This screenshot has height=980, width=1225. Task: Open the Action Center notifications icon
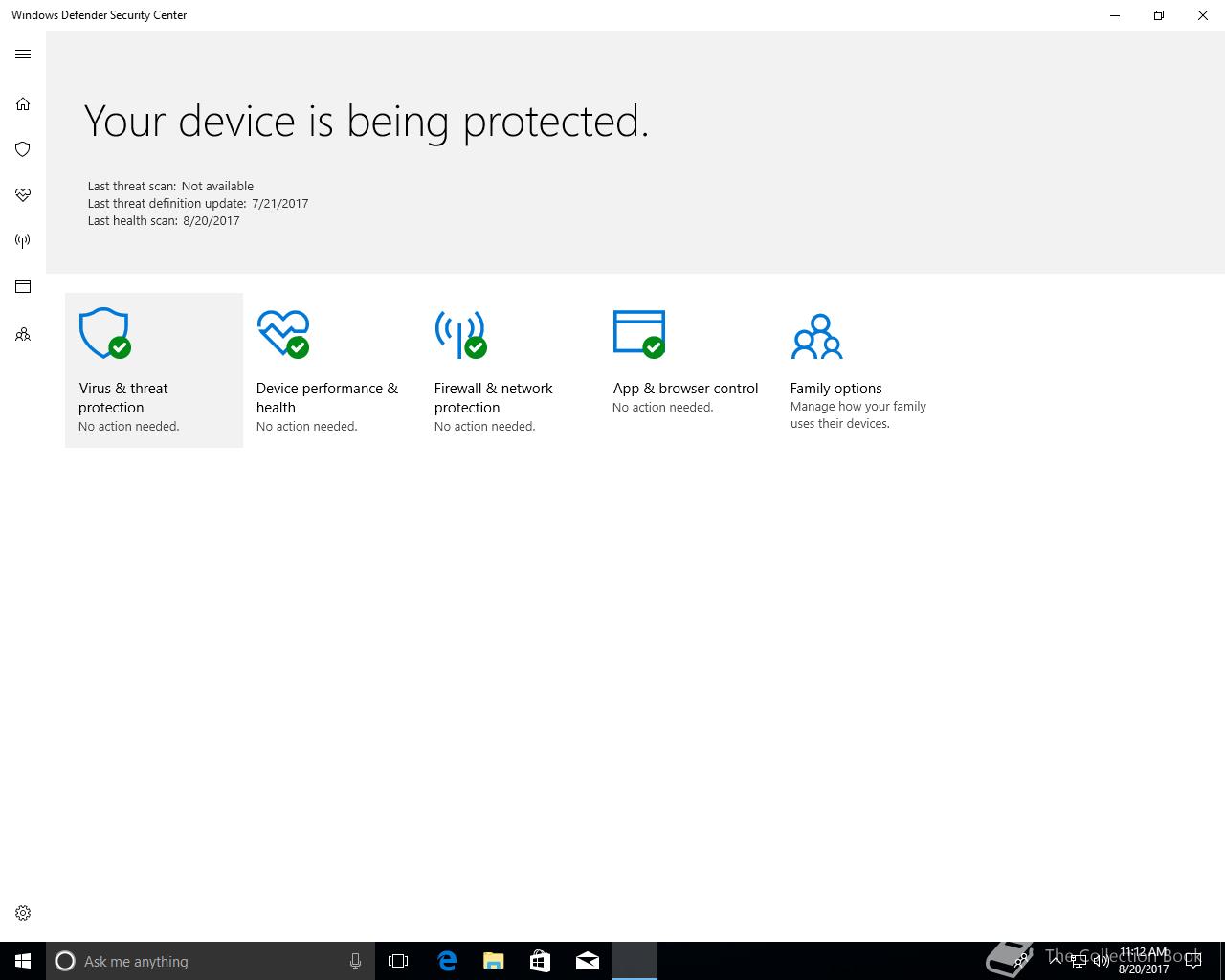[x=1193, y=961]
